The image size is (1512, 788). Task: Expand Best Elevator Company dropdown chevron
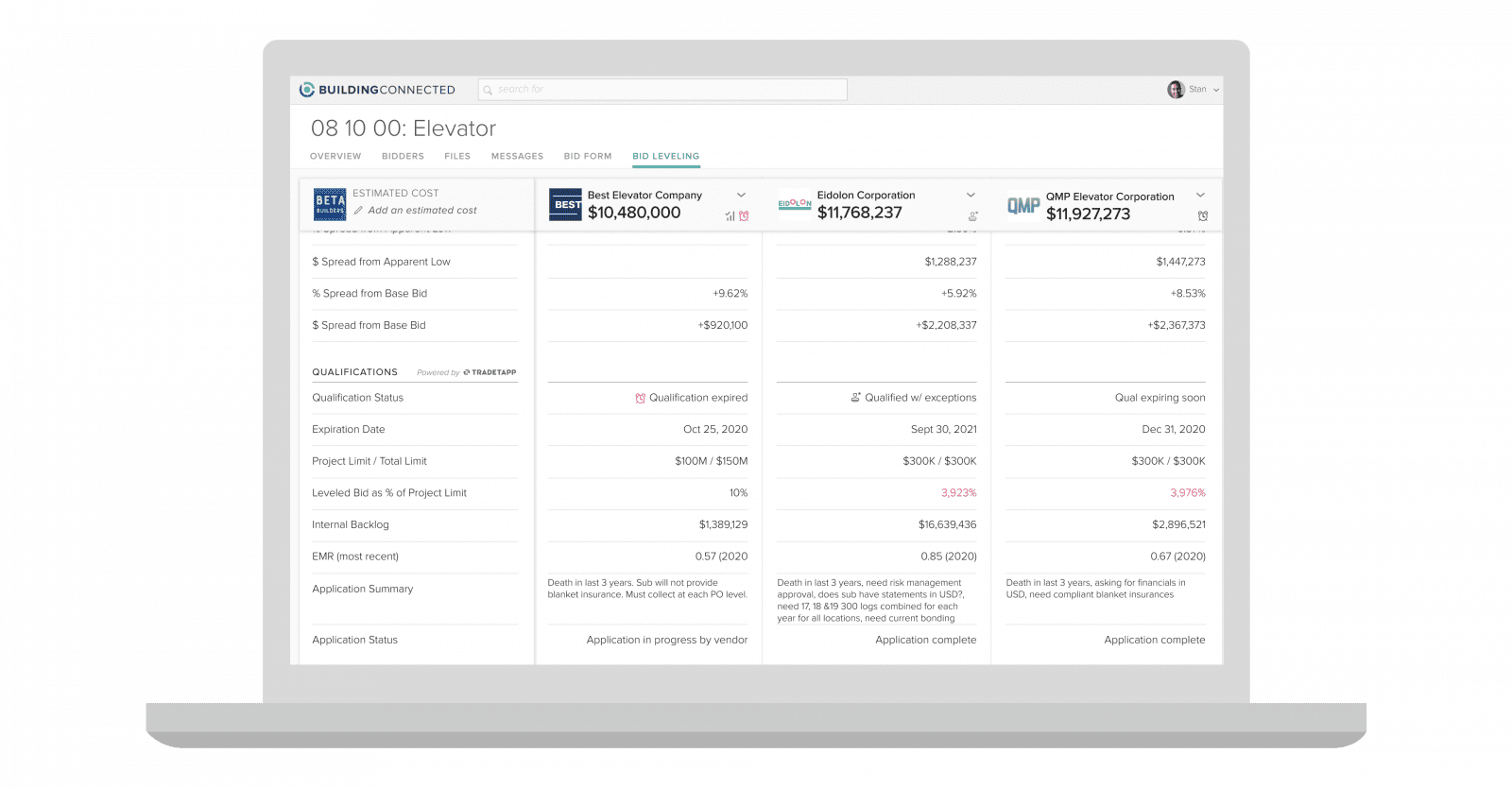741,196
